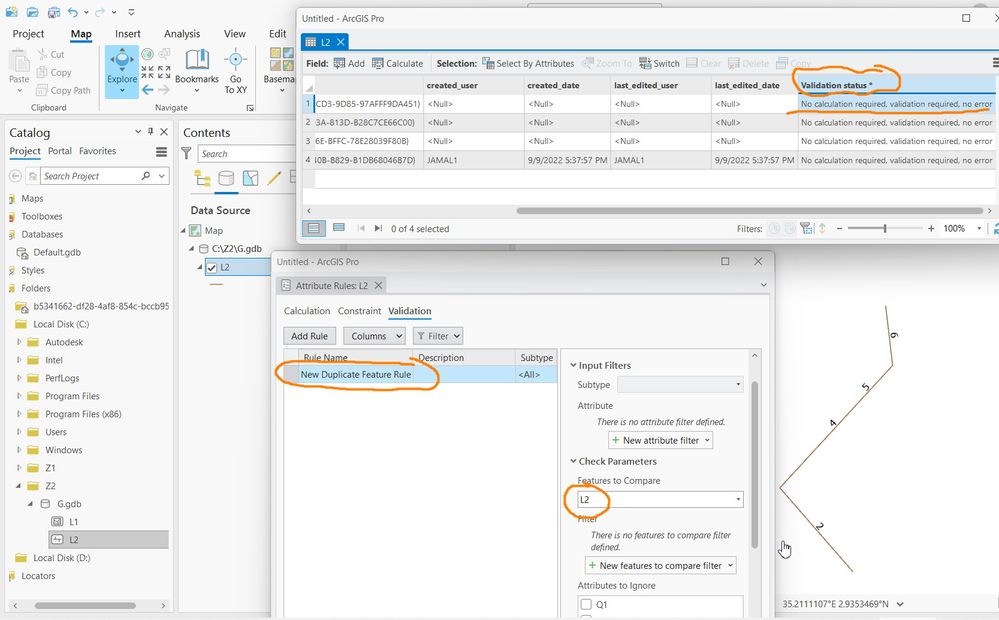Image resolution: width=999 pixels, height=620 pixels.
Task: Toggle L2 layer visibility checkbox
Action: click(212, 268)
